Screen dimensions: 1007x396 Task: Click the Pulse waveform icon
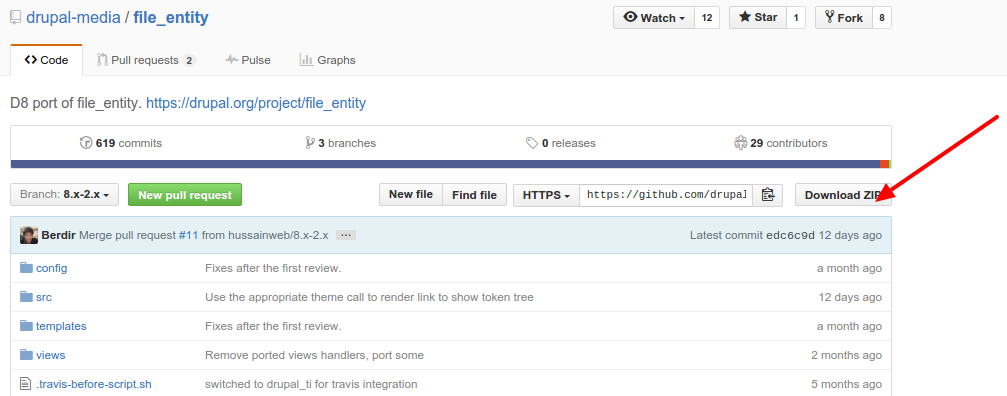tap(232, 60)
